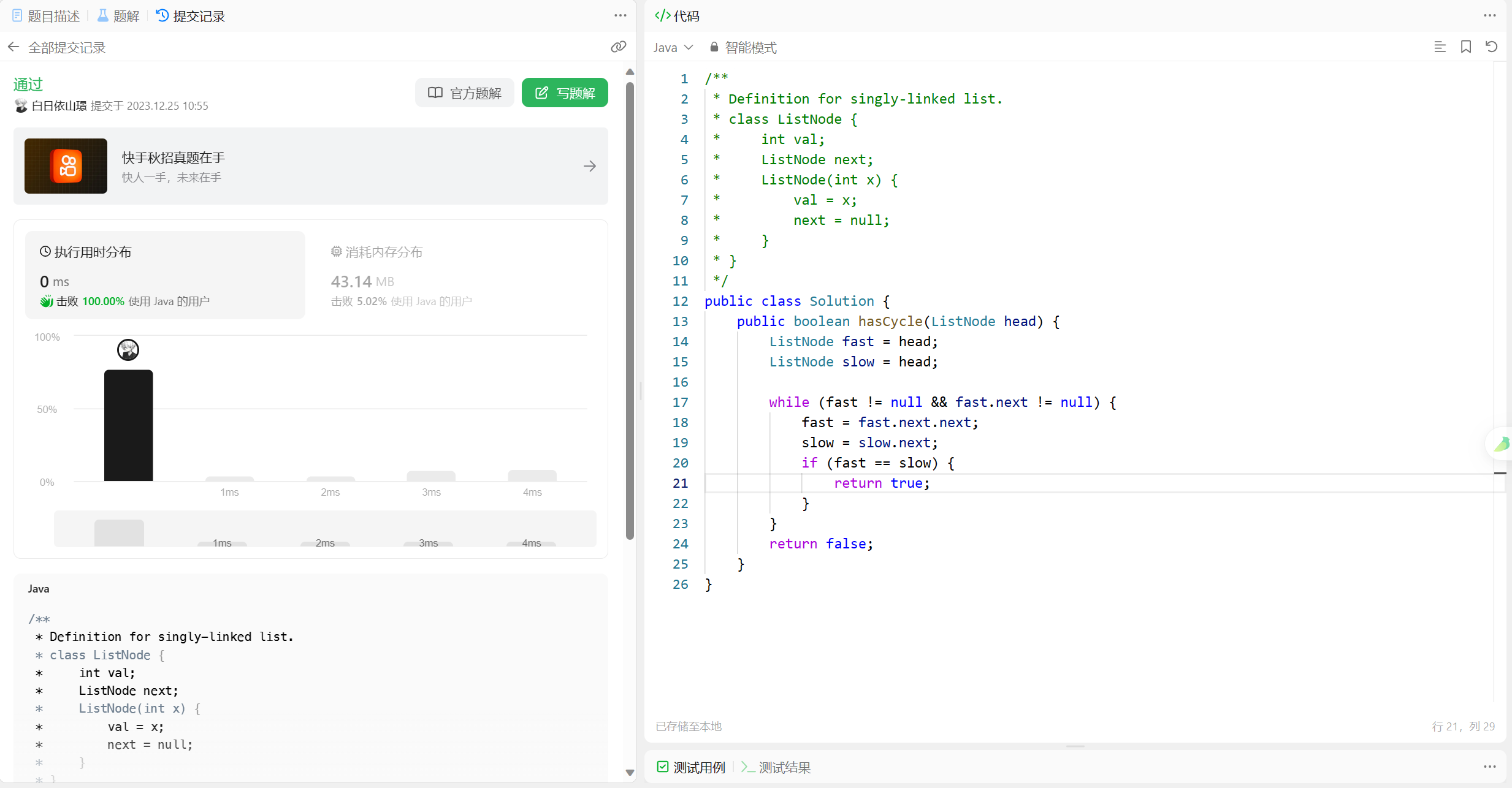1512x788 pixels.
Task: Click the runtime range slider handle
Action: tap(119, 532)
